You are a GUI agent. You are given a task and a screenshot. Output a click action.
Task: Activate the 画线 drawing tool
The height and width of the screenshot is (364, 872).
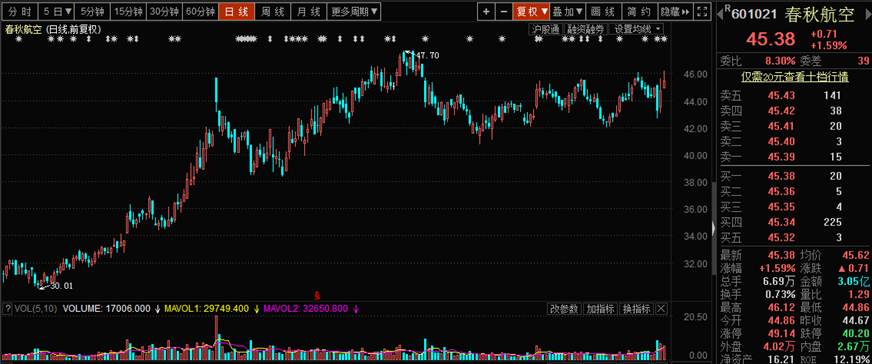point(603,11)
